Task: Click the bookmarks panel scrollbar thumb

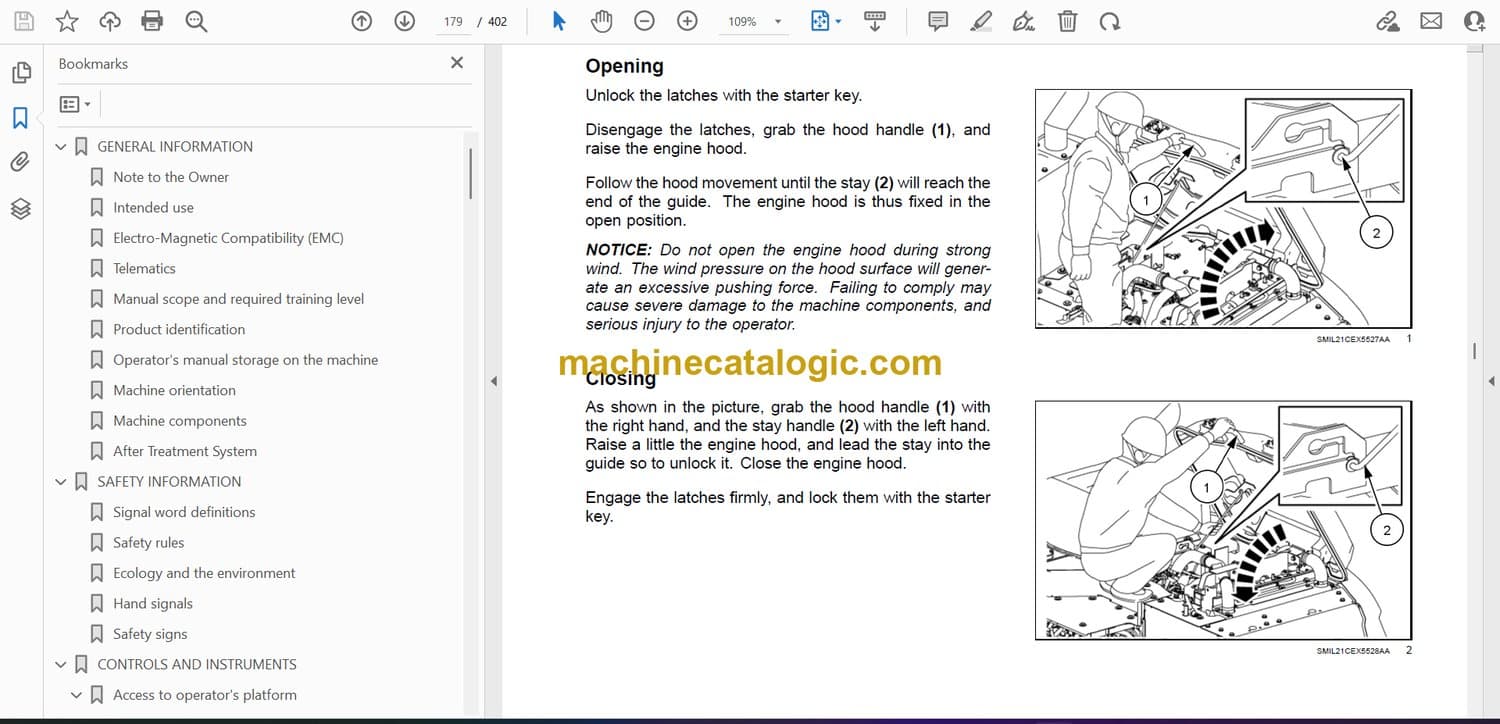Action: click(470, 173)
